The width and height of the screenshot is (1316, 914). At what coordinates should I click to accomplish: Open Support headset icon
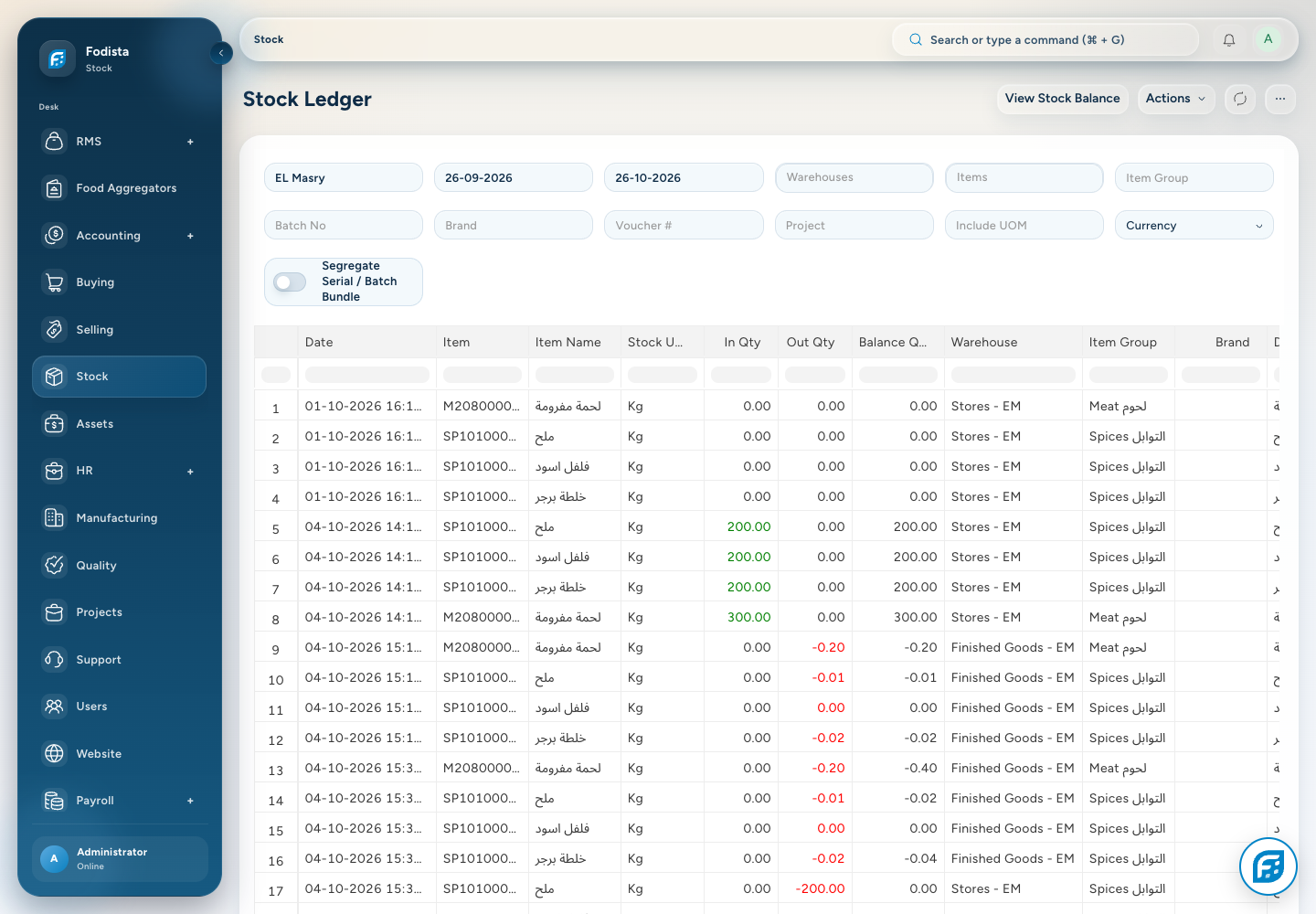pos(55,660)
